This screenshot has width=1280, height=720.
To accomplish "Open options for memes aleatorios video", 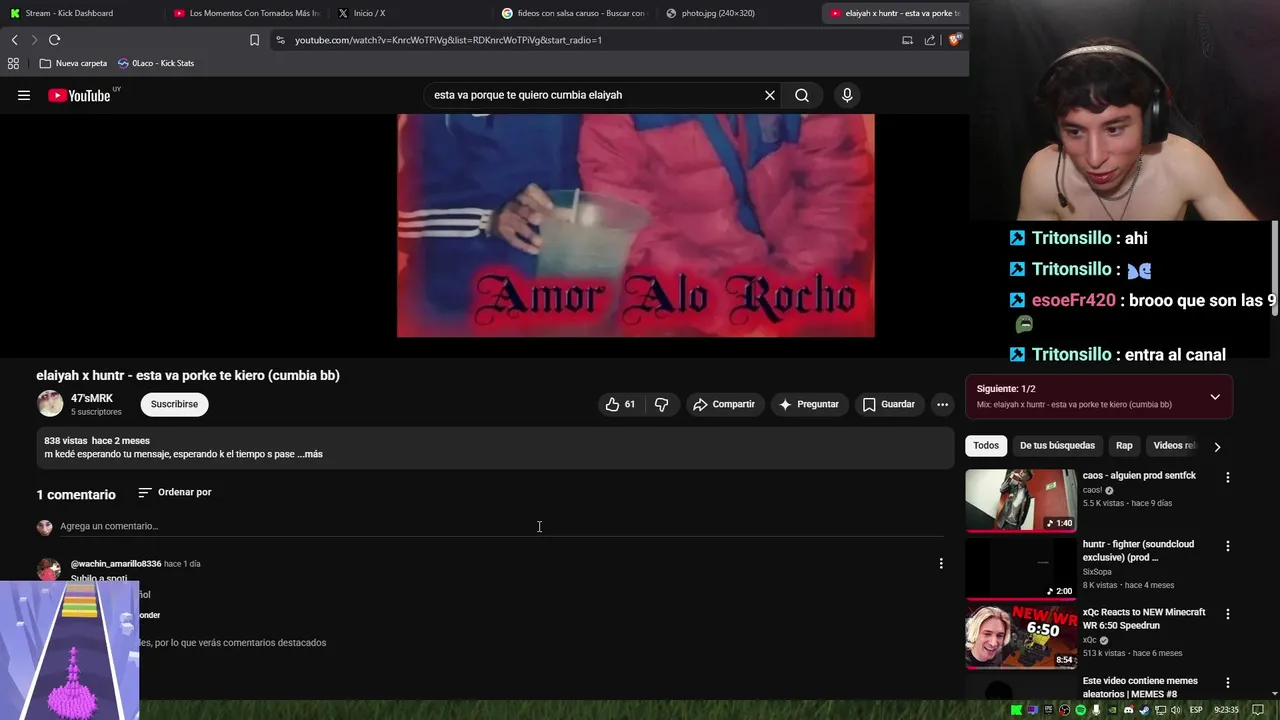I will [1228, 684].
